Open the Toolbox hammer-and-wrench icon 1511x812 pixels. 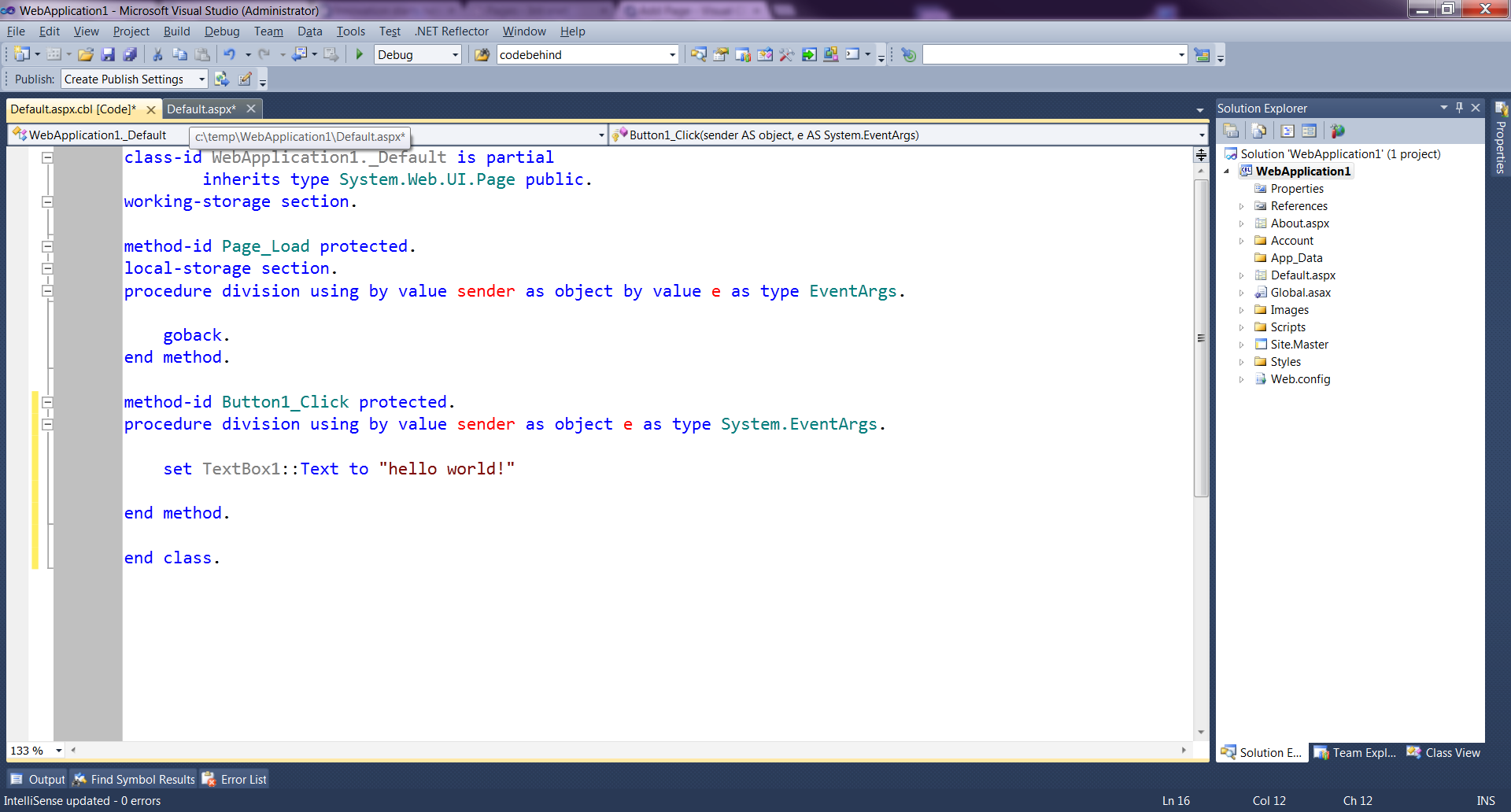click(786, 54)
